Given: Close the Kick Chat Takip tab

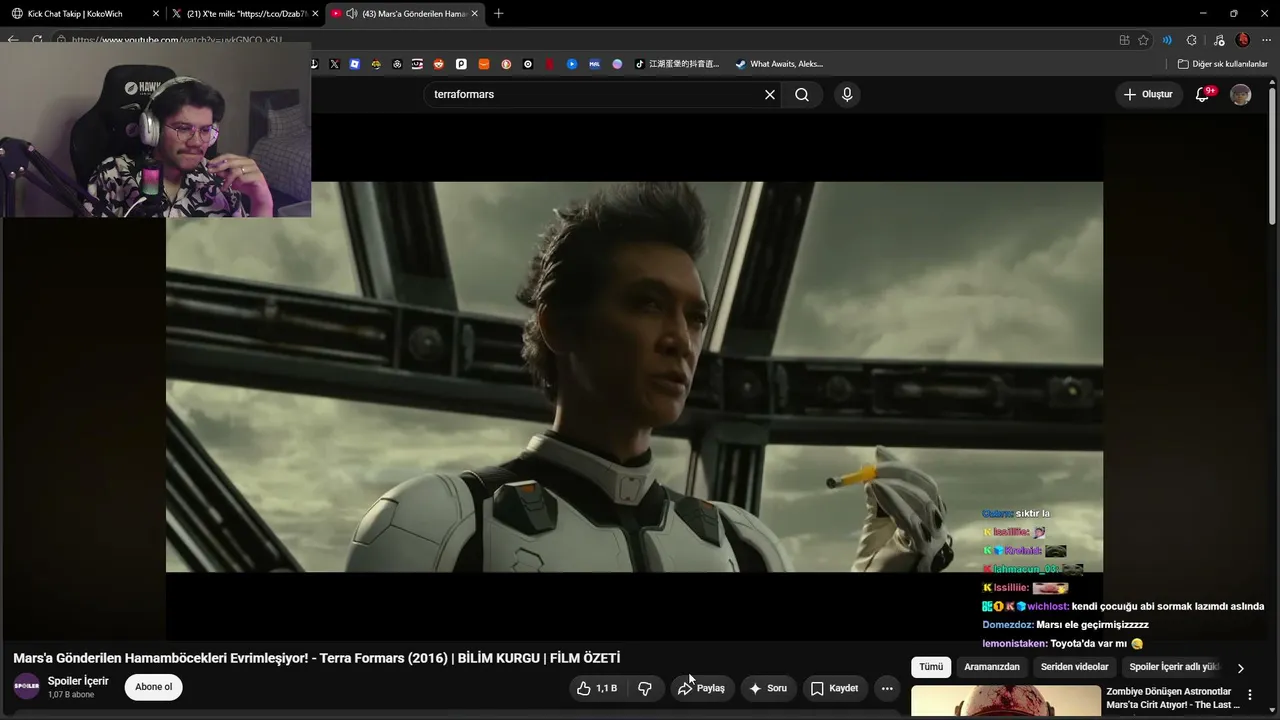Looking at the screenshot, I should tap(155, 14).
